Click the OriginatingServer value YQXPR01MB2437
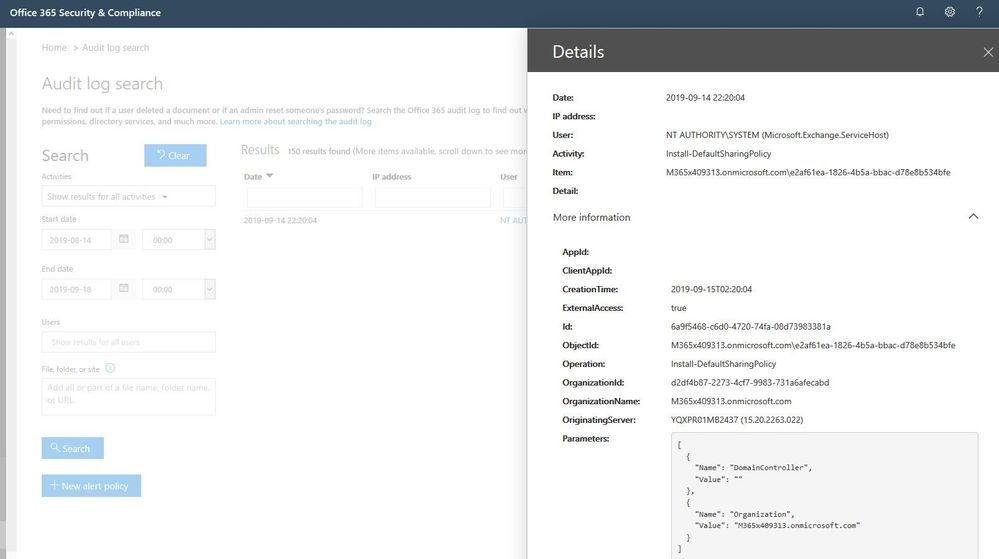 click(737, 419)
